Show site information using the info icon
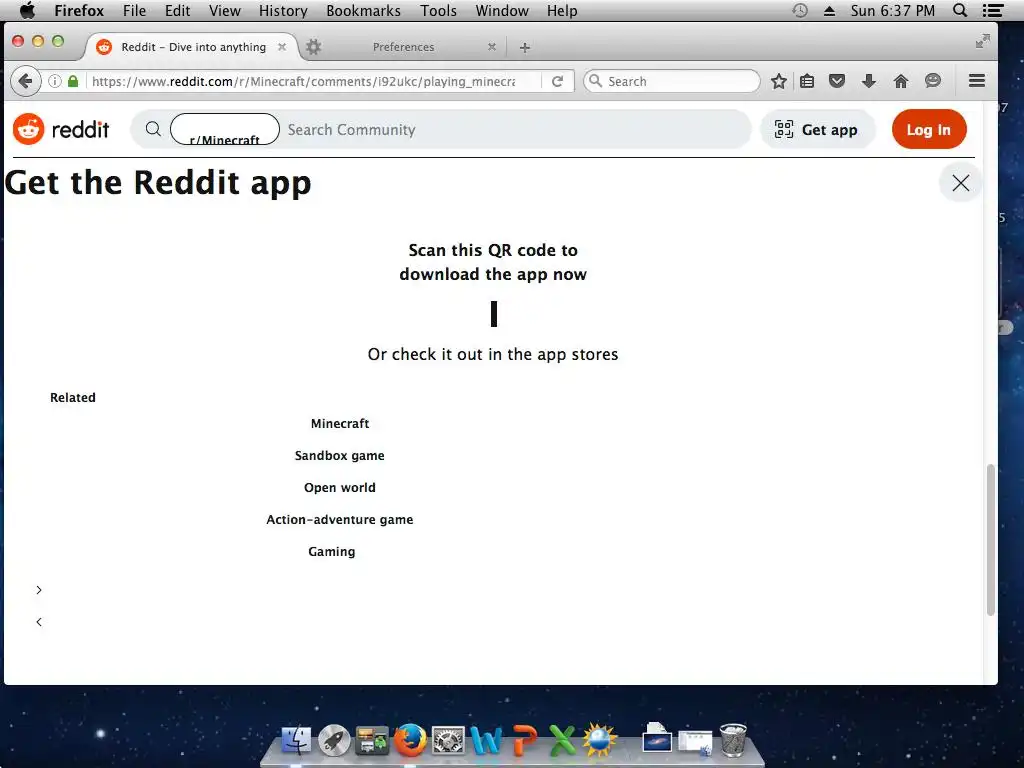The width and height of the screenshot is (1024, 768). click(x=55, y=81)
